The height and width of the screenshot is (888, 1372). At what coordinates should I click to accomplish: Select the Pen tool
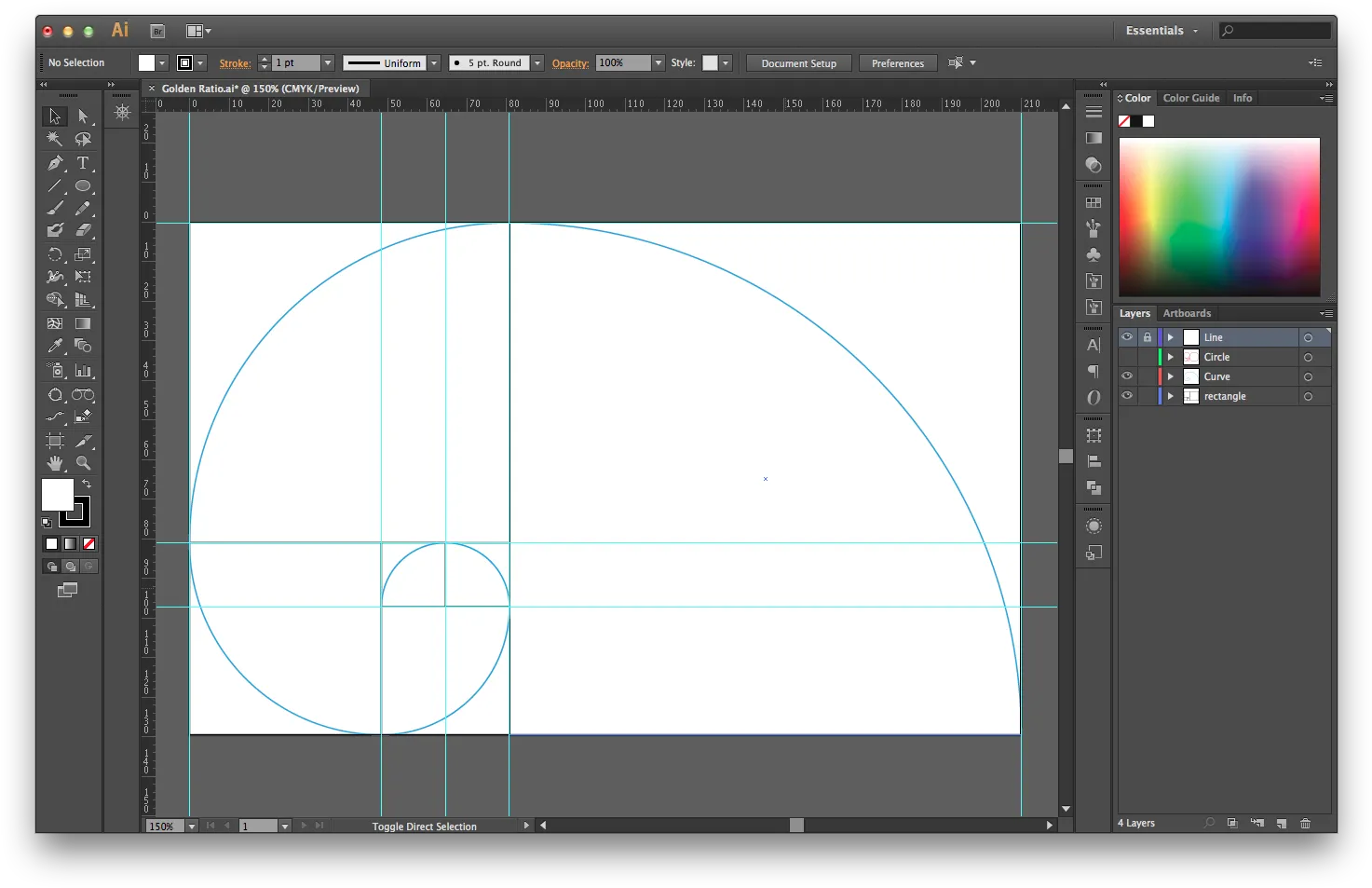coord(55,163)
